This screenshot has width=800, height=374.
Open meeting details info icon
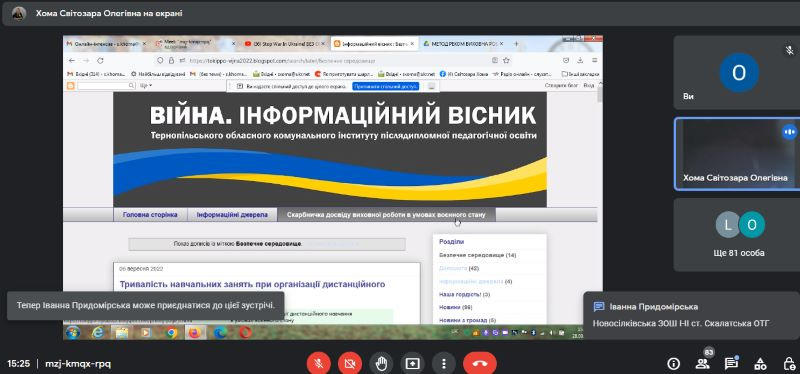pyautogui.click(x=673, y=364)
